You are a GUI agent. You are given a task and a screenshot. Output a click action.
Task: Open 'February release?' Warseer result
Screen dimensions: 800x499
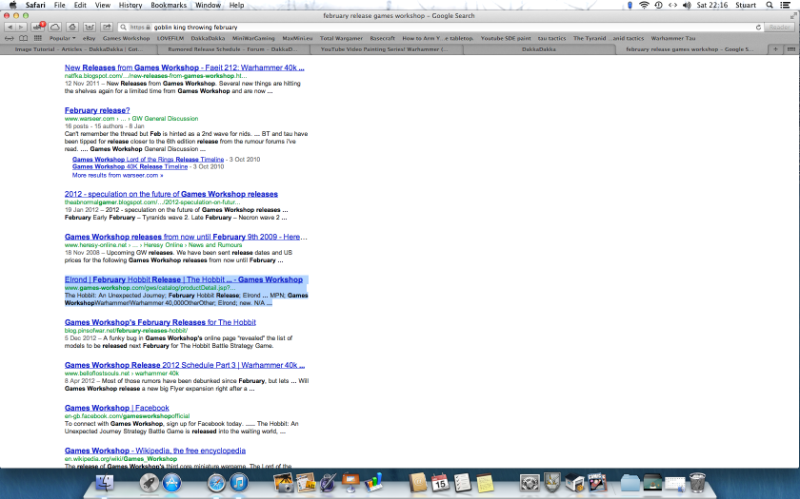click(x=97, y=110)
